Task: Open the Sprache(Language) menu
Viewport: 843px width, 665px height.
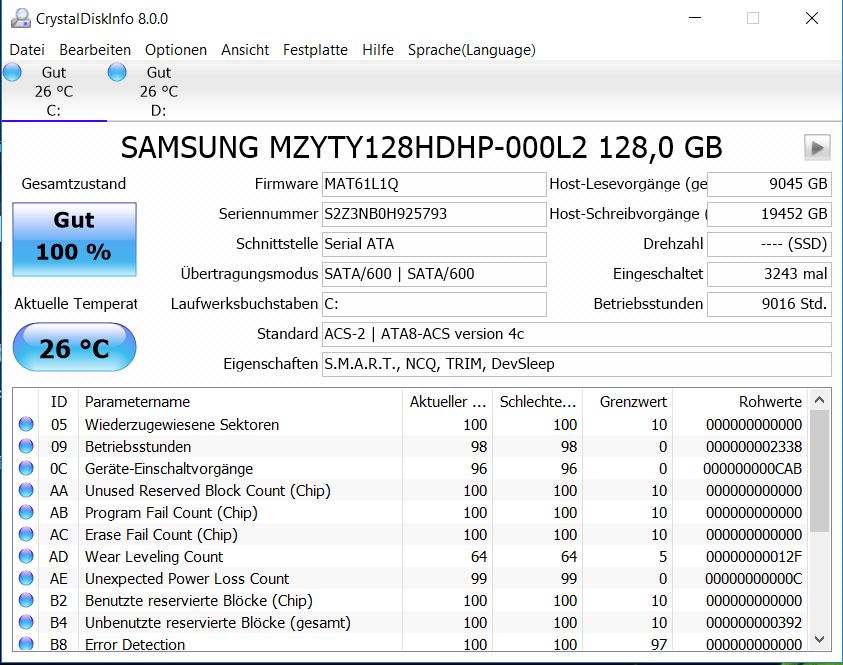Action: point(471,49)
